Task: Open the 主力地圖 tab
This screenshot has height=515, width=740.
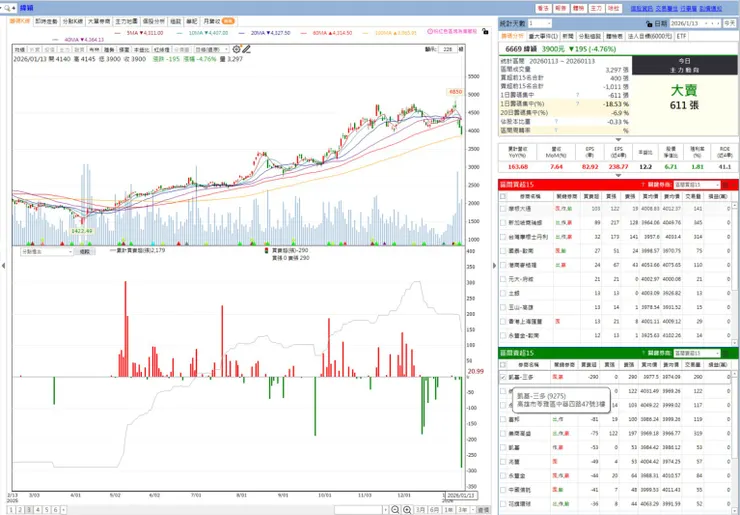Action: 126,21
